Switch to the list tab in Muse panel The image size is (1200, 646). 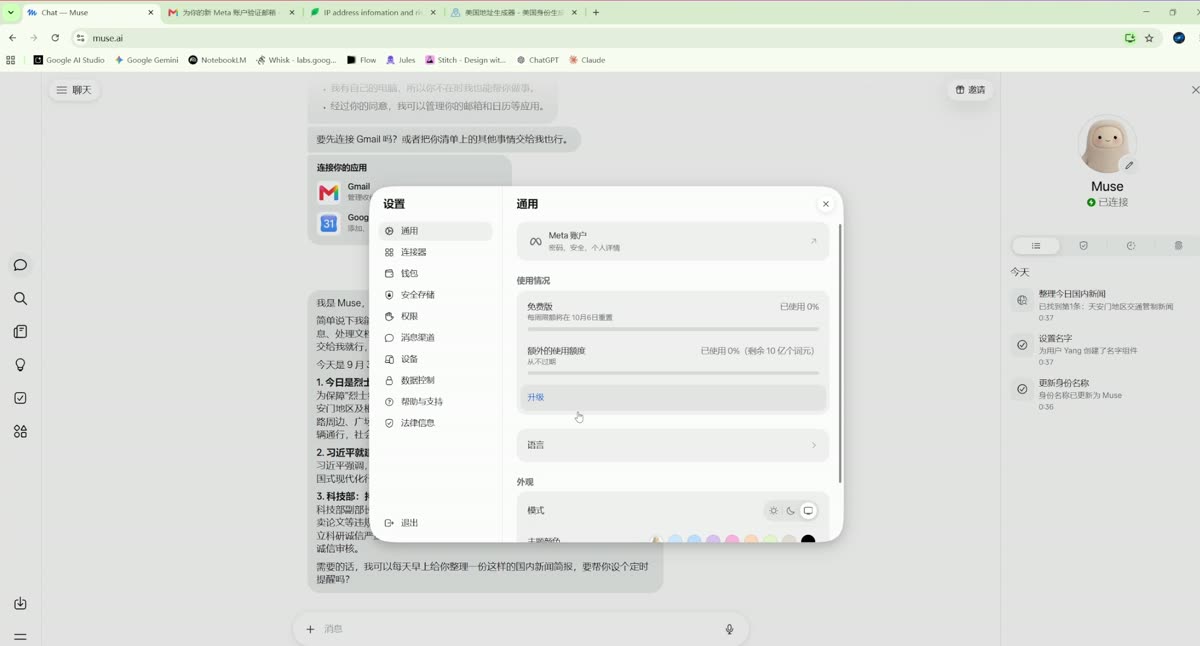click(1036, 246)
